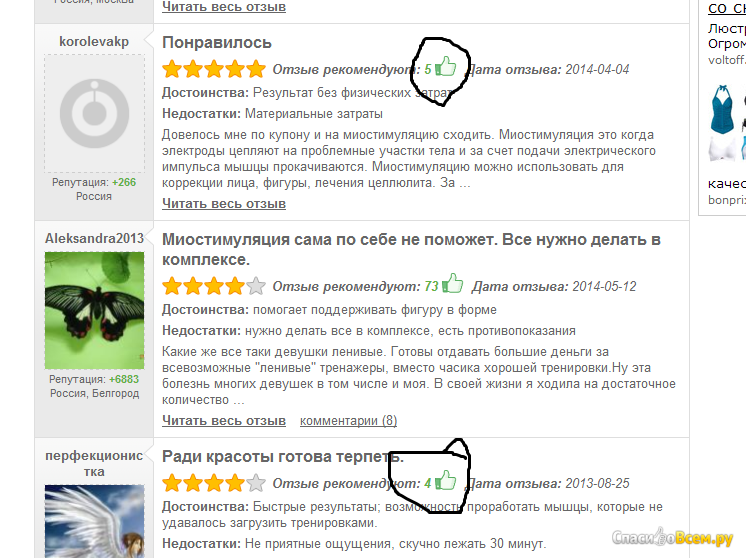The image size is (746, 558).
Task: Open the korolevakp user profile name
Action: click(x=94, y=41)
